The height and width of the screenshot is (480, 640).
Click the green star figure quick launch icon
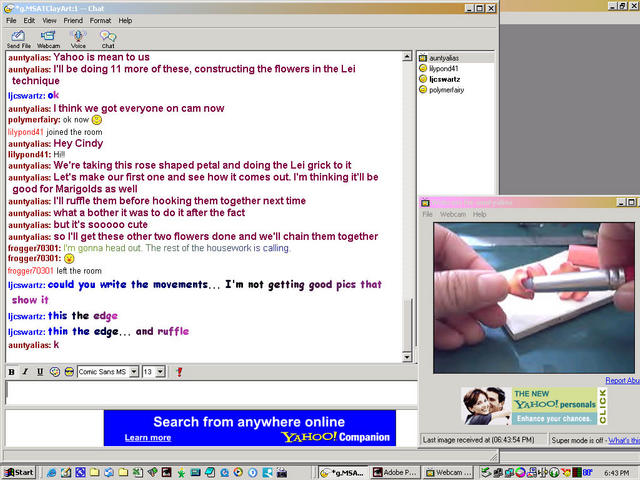point(181,473)
